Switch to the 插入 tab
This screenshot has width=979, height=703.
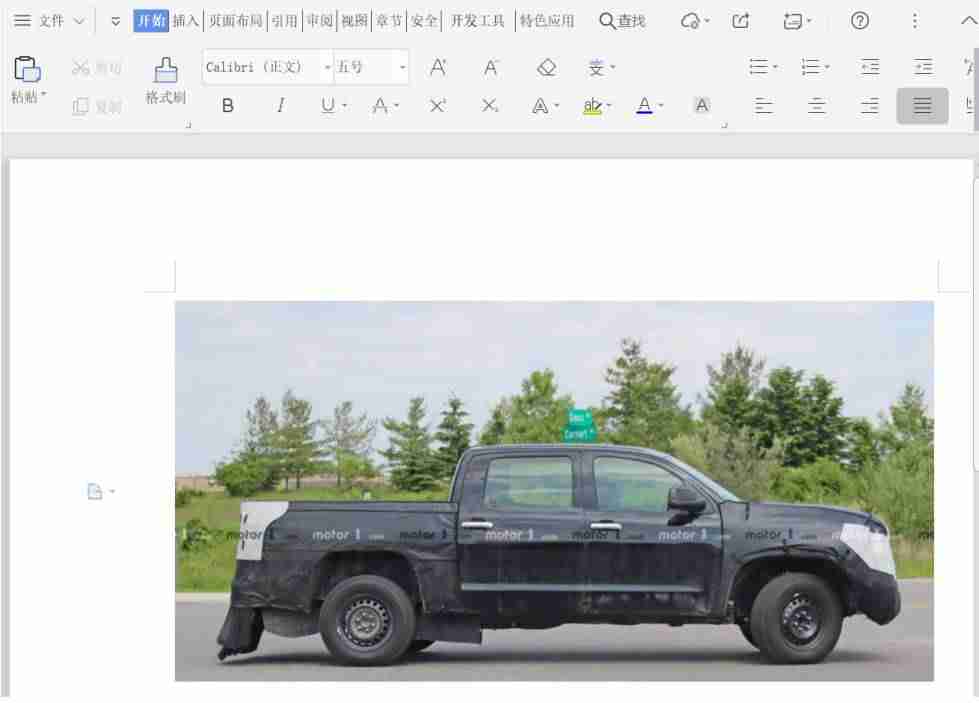click(186, 21)
